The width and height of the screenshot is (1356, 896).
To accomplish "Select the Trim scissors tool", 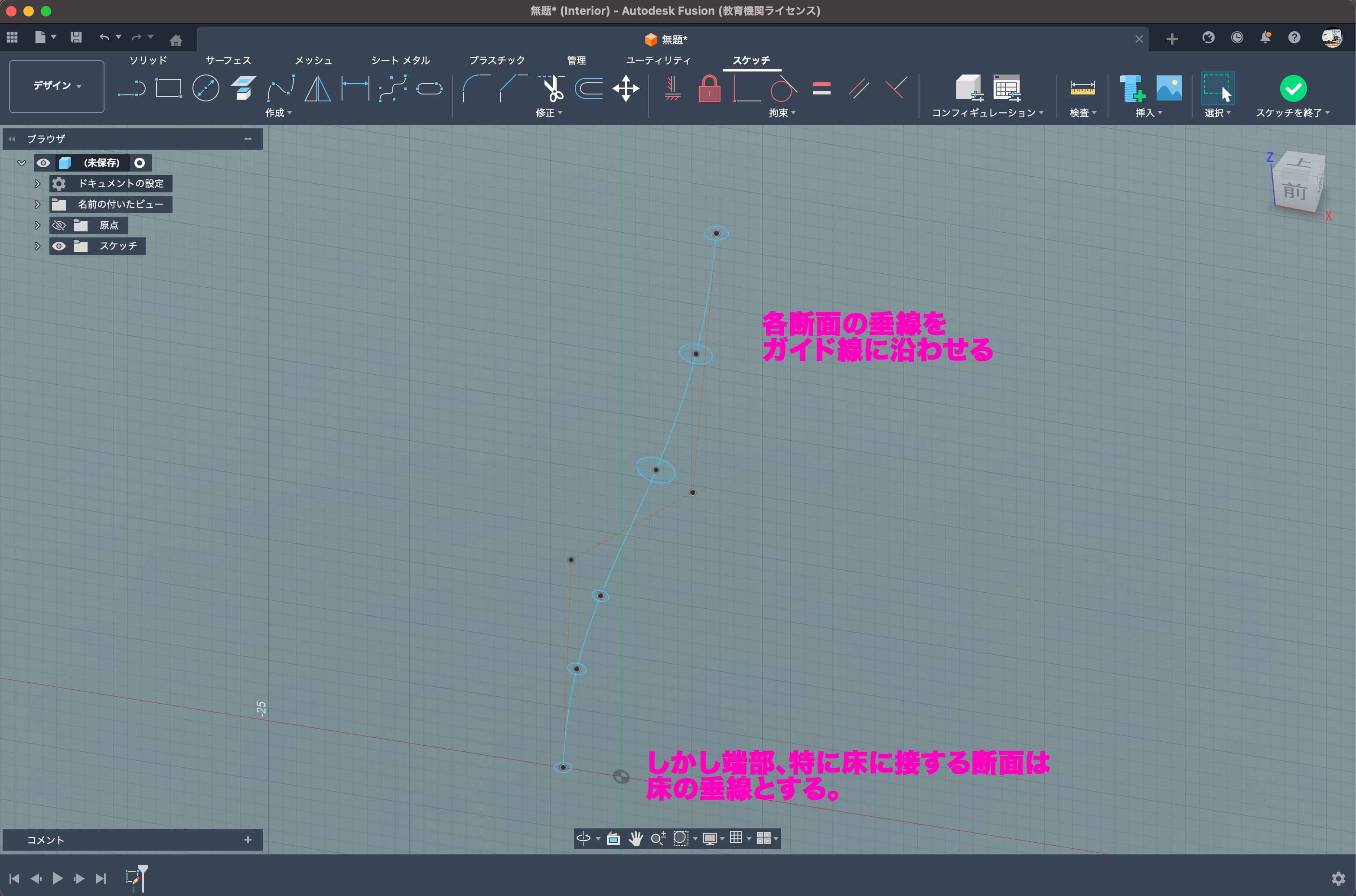I will 552,88.
